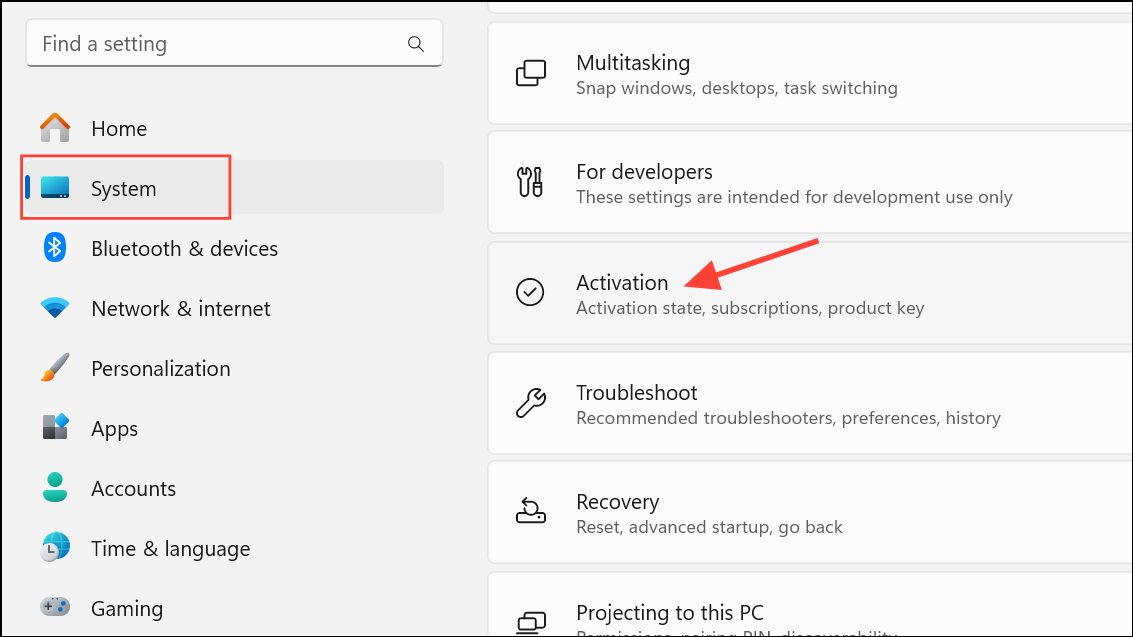Select the Time & language clock icon
This screenshot has width=1133, height=637.
point(54,548)
